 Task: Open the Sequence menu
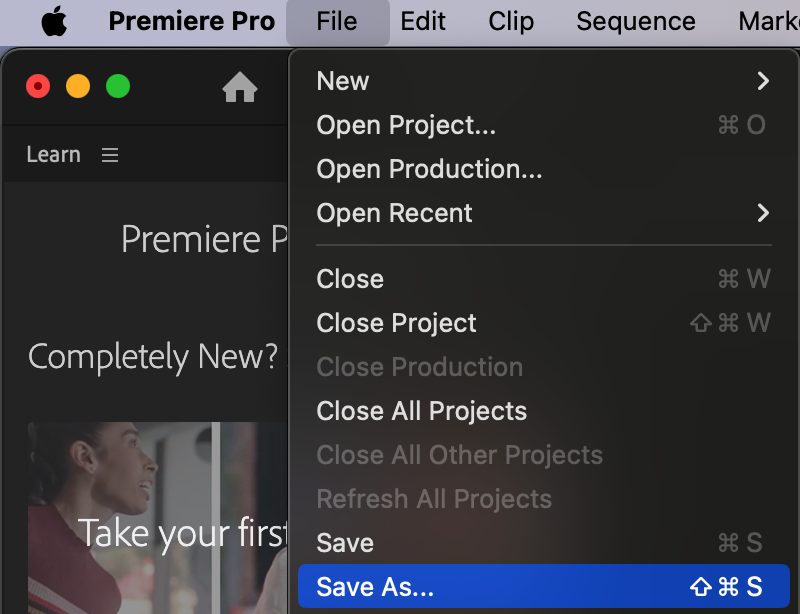pyautogui.click(x=635, y=21)
